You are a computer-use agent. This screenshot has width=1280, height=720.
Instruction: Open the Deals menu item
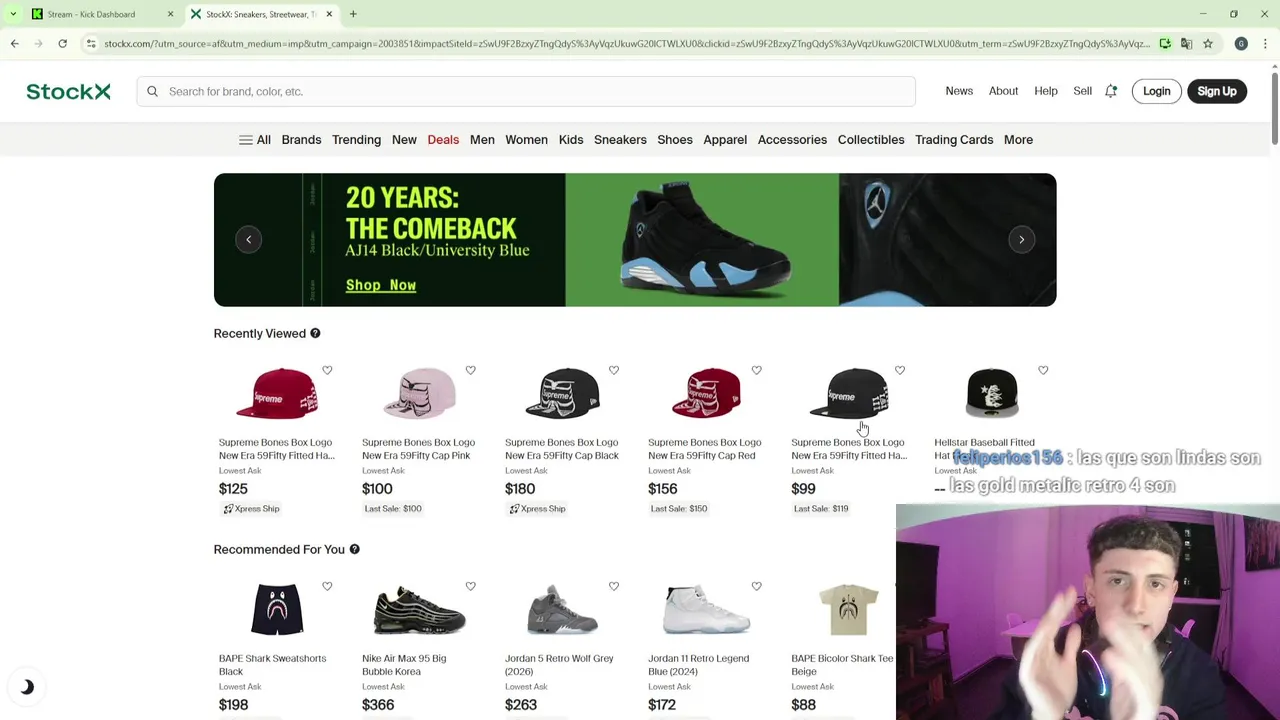pos(443,140)
